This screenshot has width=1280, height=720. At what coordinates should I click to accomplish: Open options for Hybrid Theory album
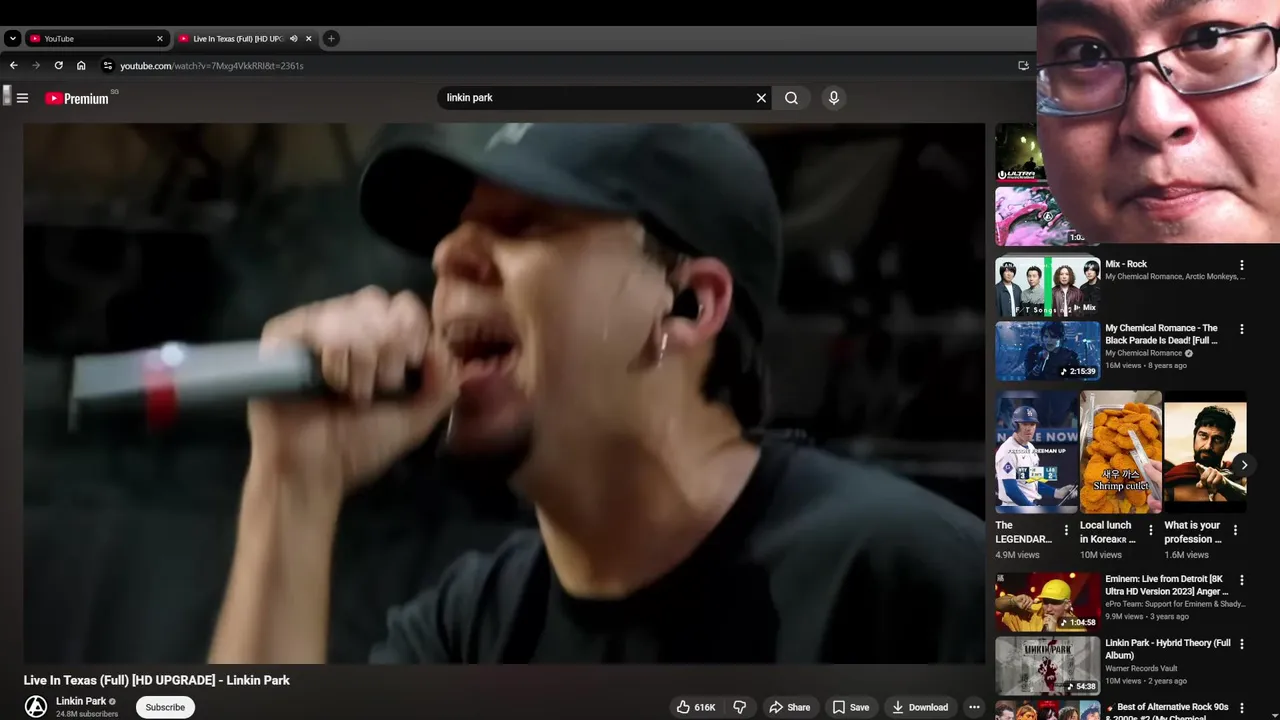1242,644
